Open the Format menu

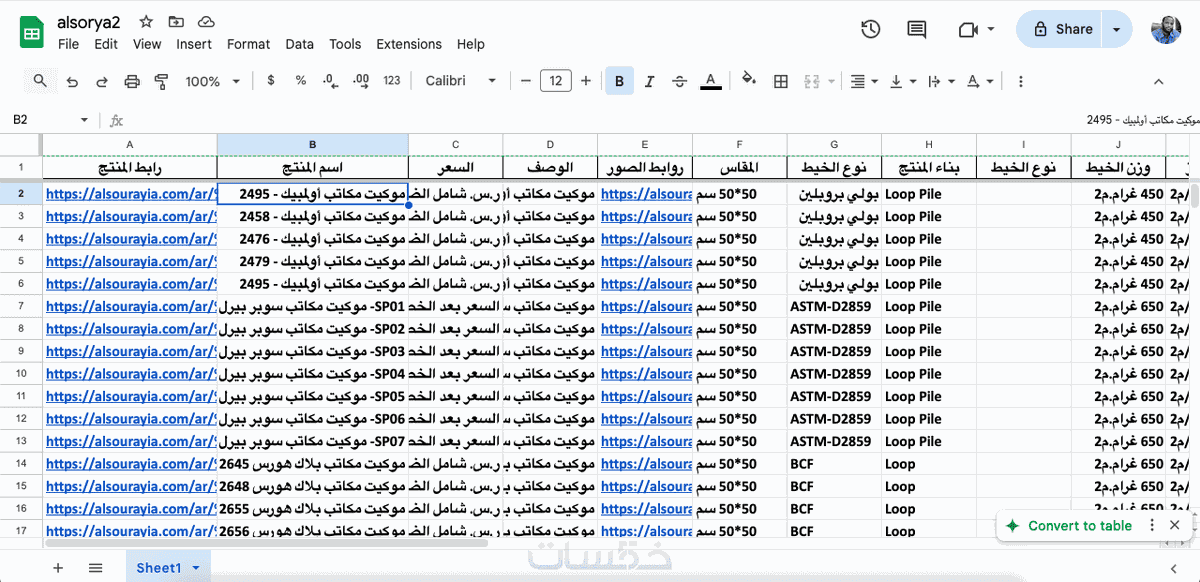248,44
